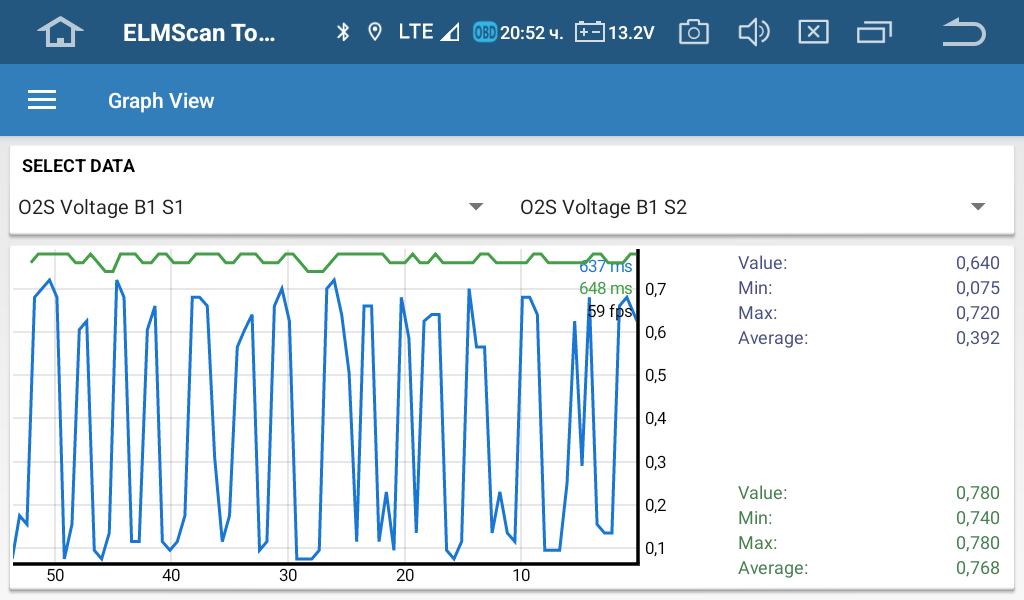Tap the Bluetooth status icon
Screen dimensions: 1024x600
click(x=342, y=32)
